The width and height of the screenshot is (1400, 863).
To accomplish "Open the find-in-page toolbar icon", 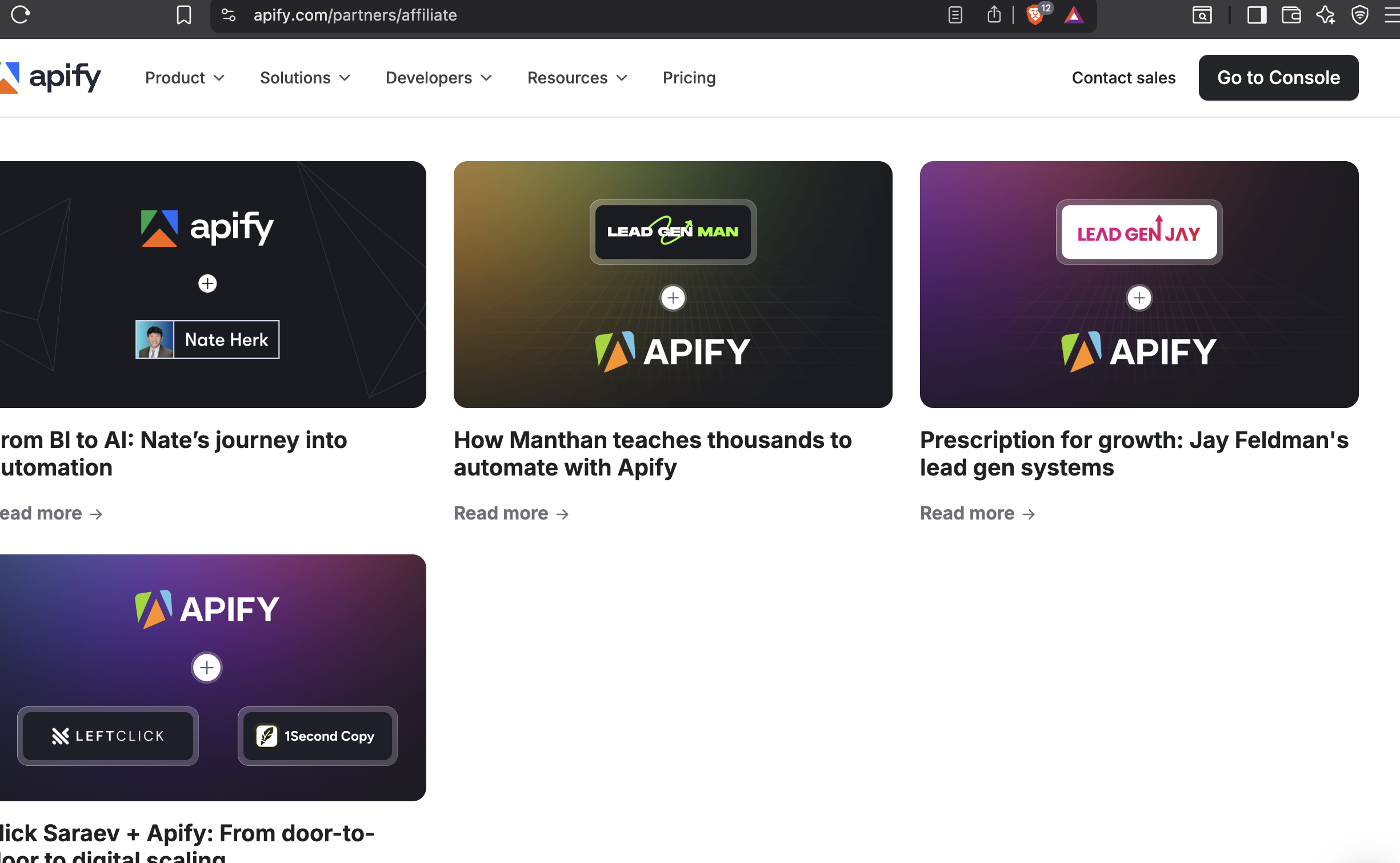I will pyautogui.click(x=1202, y=15).
